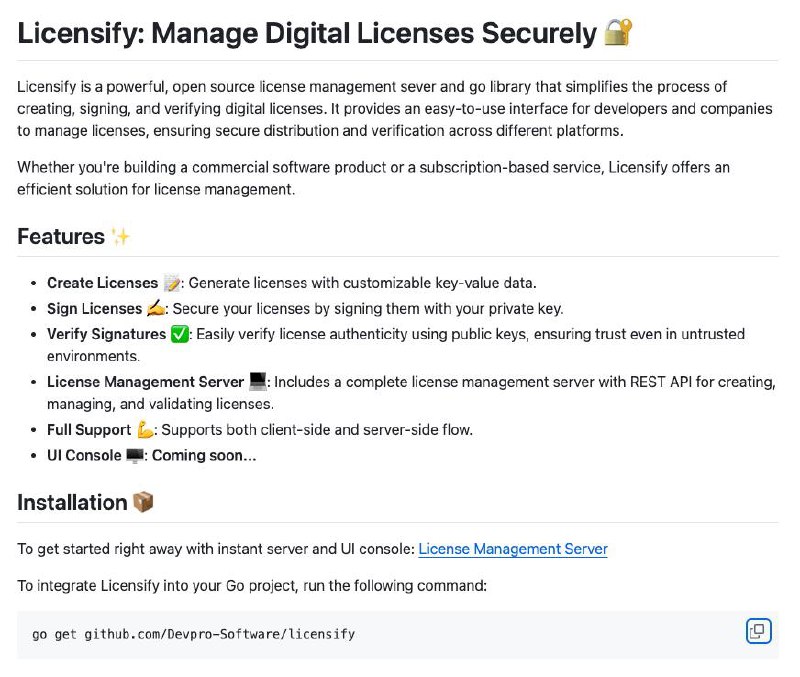Click "To get started right away" sentence text
Viewport: 800px width, 677px height.
pyautogui.click(x=216, y=549)
